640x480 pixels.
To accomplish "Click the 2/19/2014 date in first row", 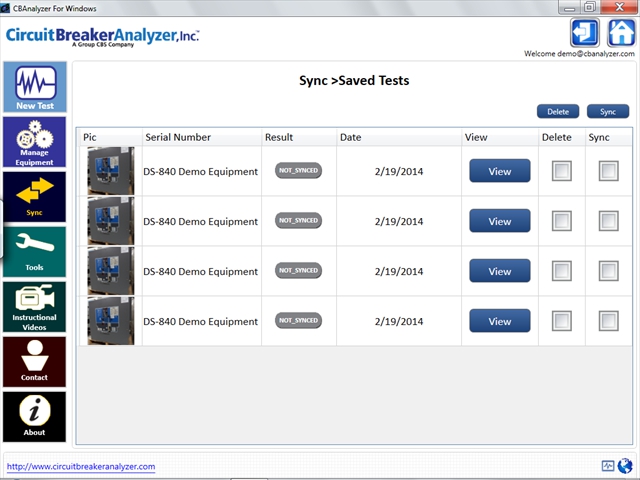I will coord(399,171).
